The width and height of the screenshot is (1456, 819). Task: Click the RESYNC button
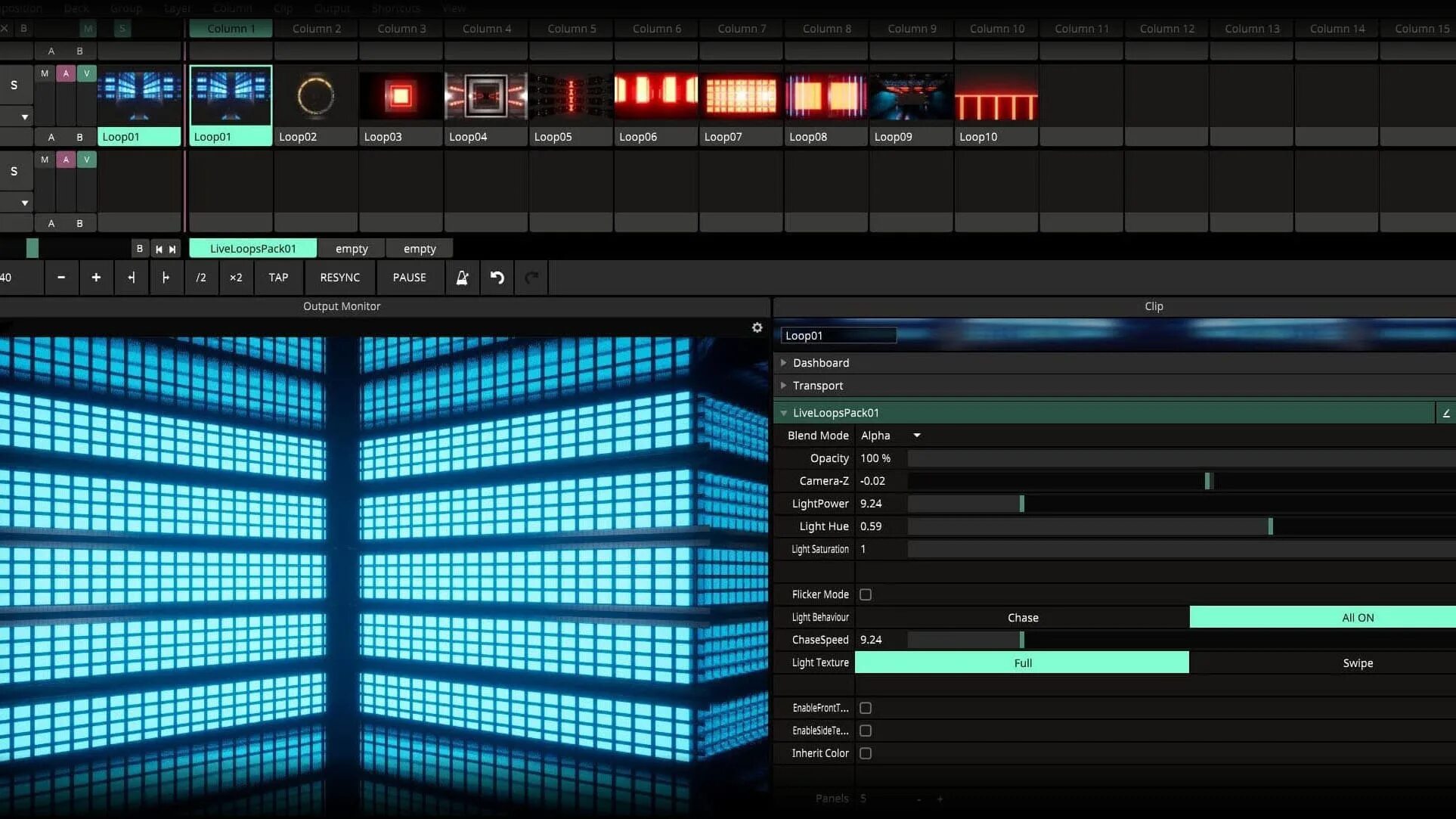pos(339,278)
